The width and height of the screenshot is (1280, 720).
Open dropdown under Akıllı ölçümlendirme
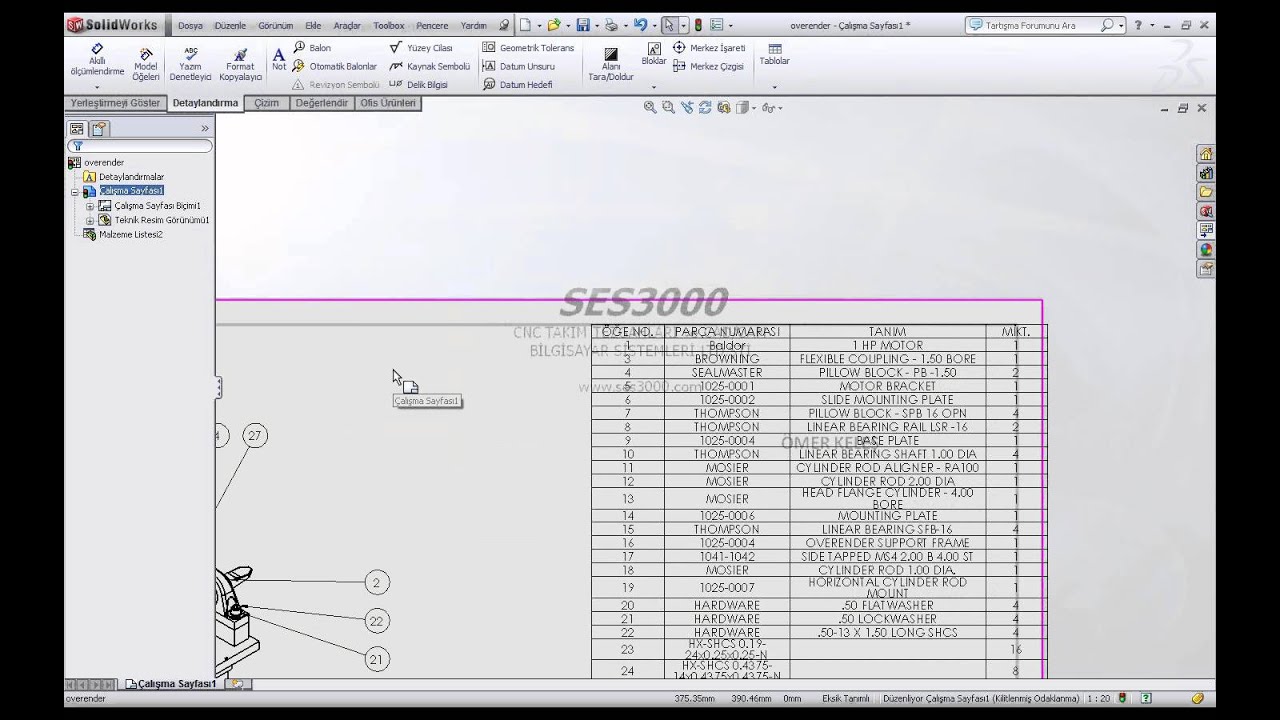point(97,87)
